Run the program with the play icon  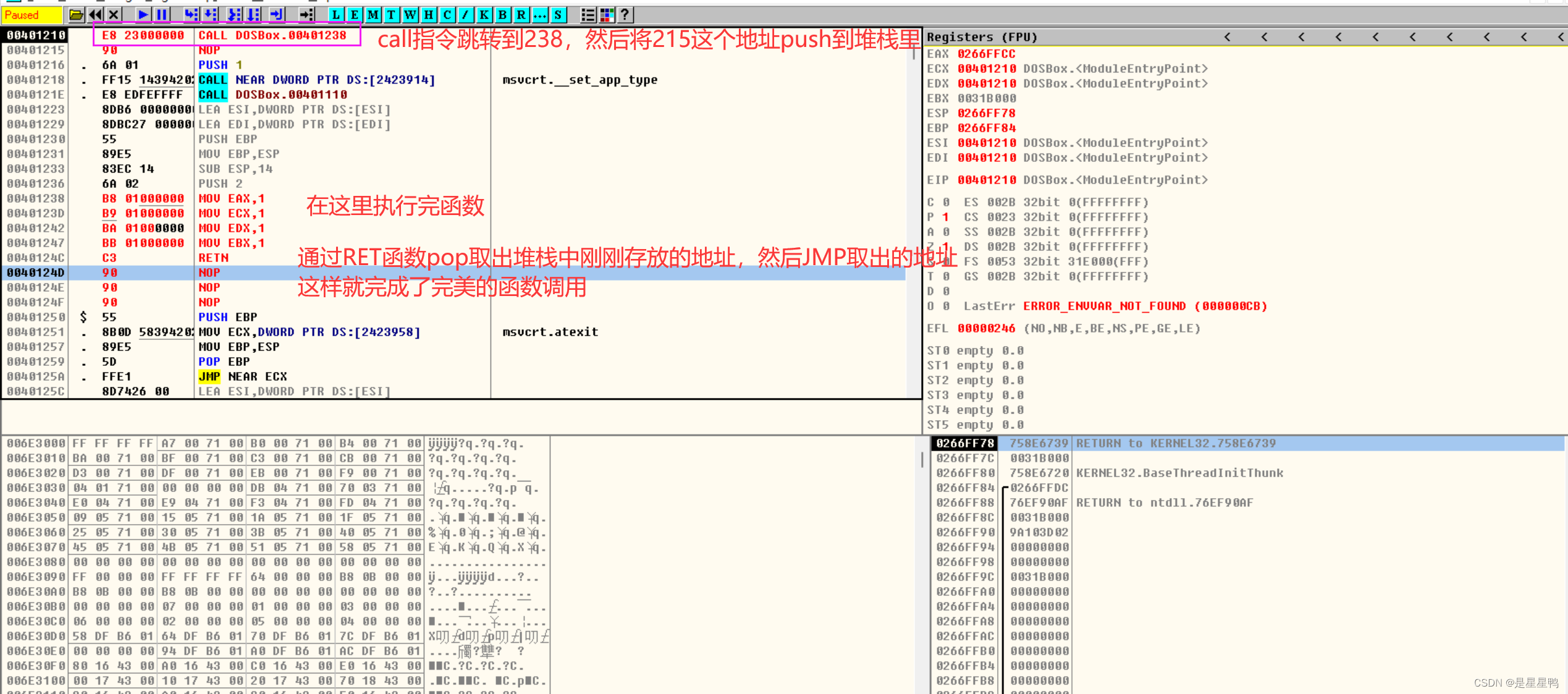[143, 14]
